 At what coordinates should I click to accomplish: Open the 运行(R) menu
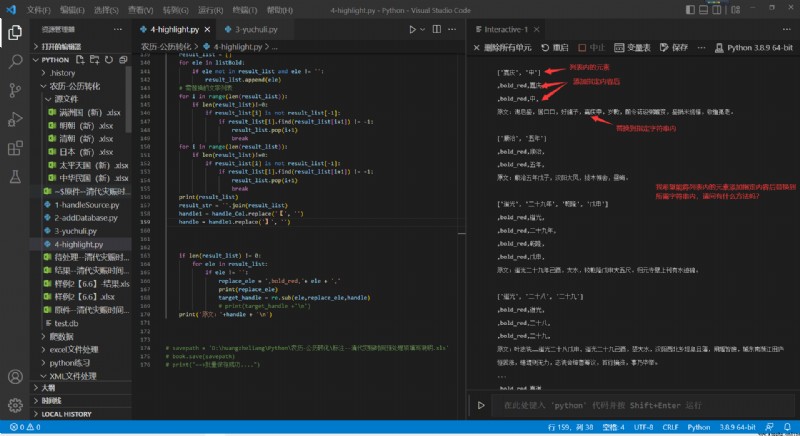(x=210, y=10)
